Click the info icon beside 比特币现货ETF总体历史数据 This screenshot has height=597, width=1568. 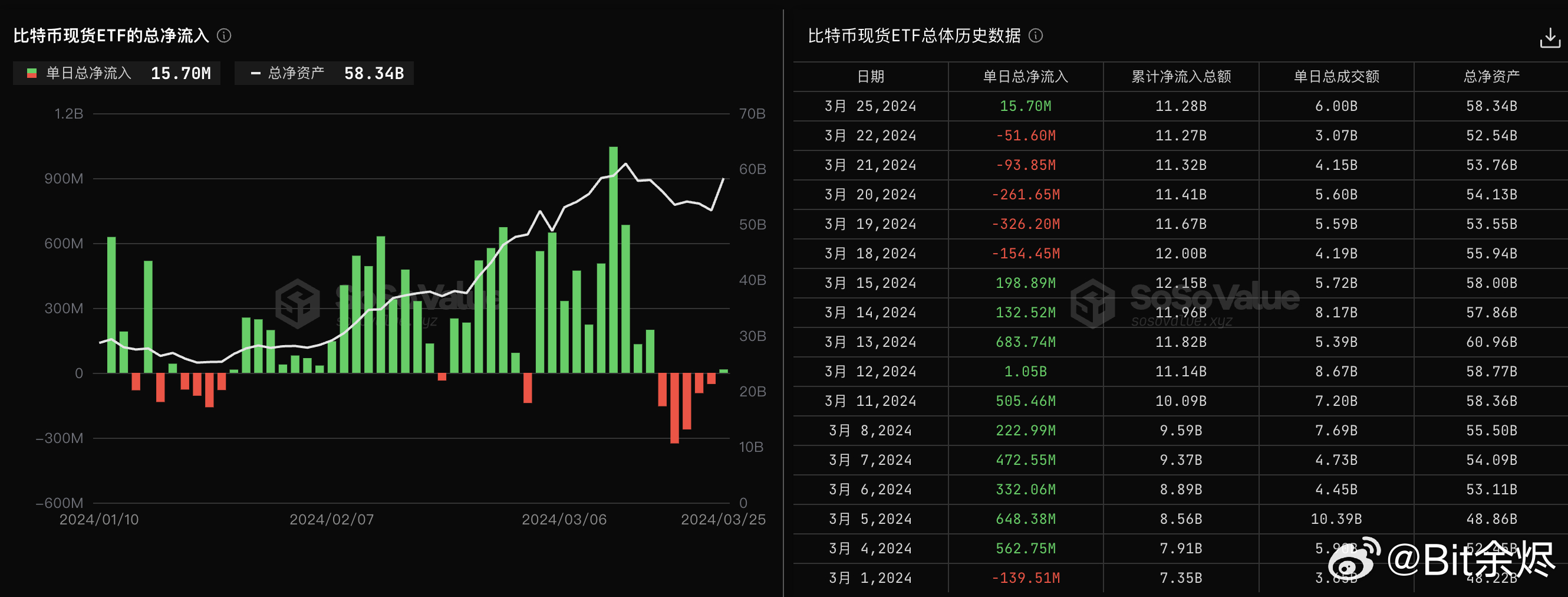click(1035, 36)
